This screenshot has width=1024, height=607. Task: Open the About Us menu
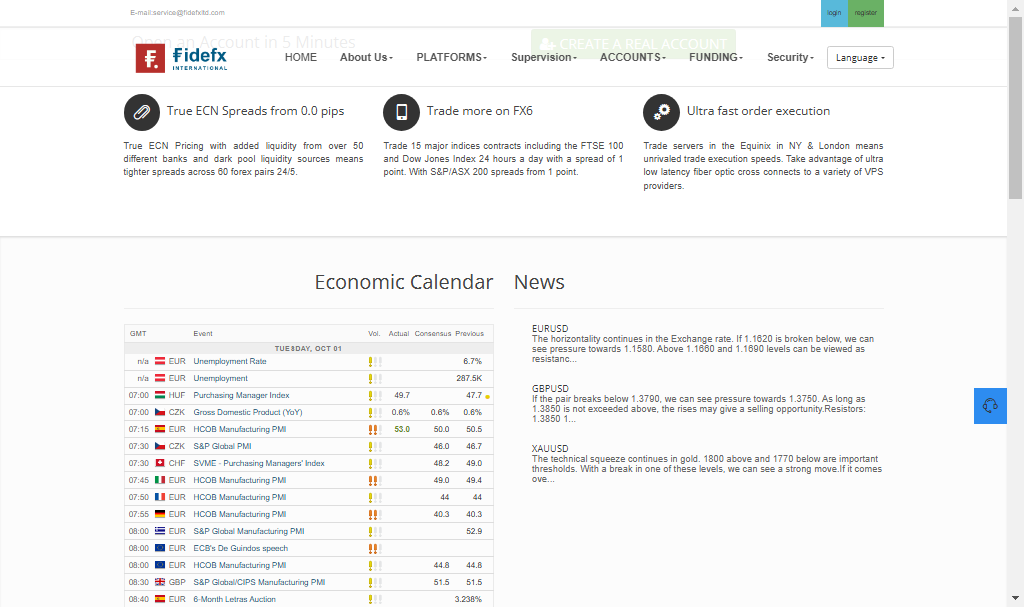point(366,58)
